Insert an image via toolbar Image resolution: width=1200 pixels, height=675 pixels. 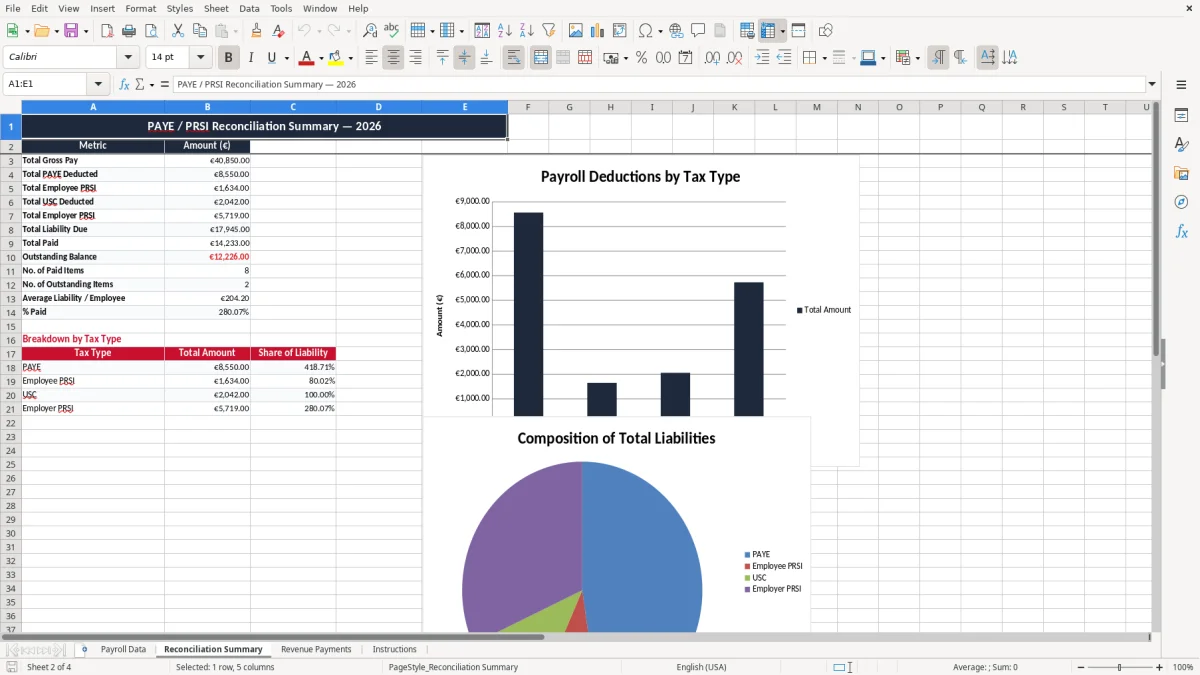[576, 31]
